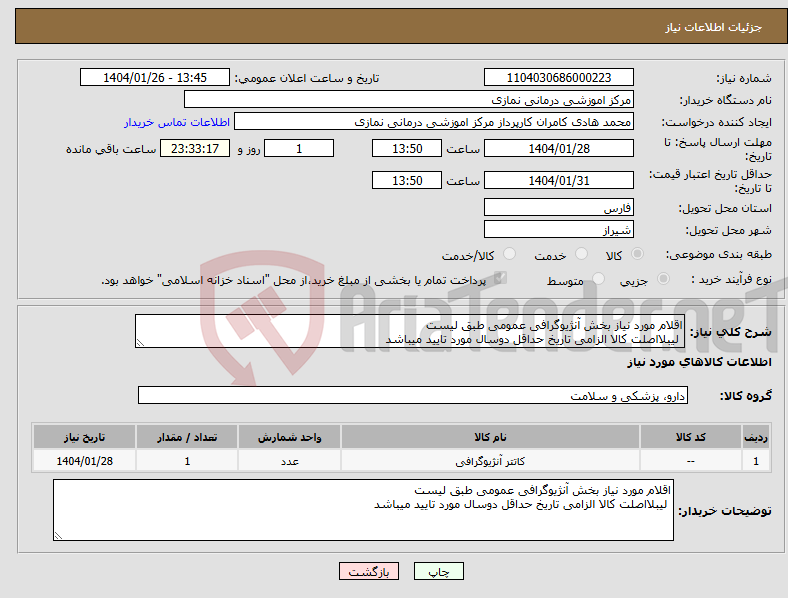Click the تاریخ نیاز column header

84,437
